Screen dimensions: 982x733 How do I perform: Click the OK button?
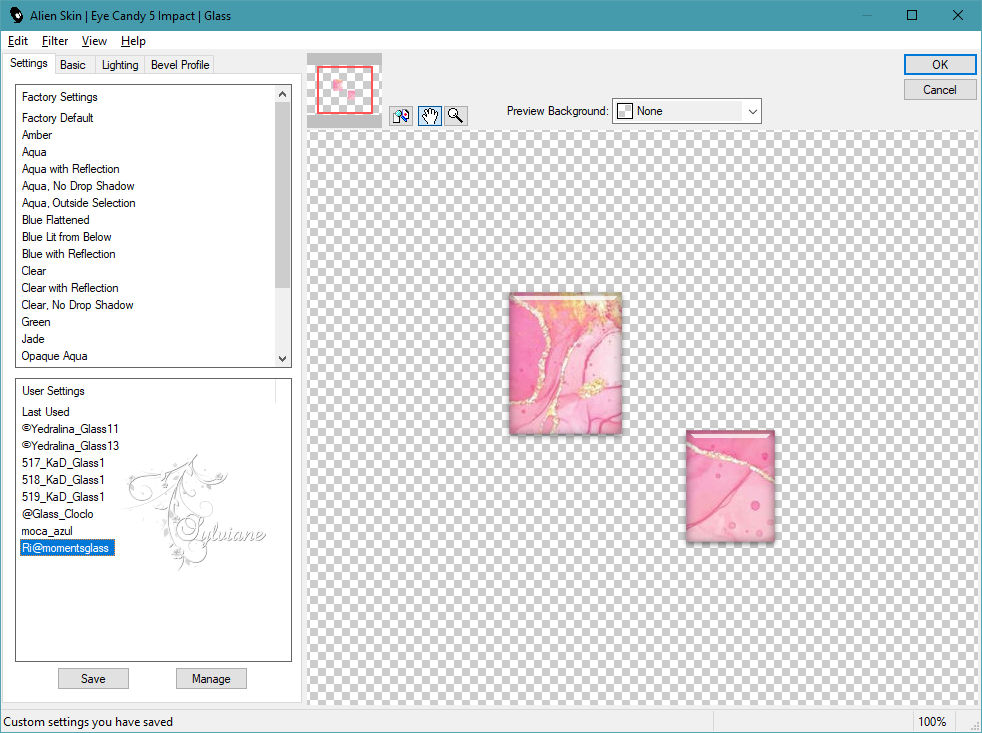(939, 65)
